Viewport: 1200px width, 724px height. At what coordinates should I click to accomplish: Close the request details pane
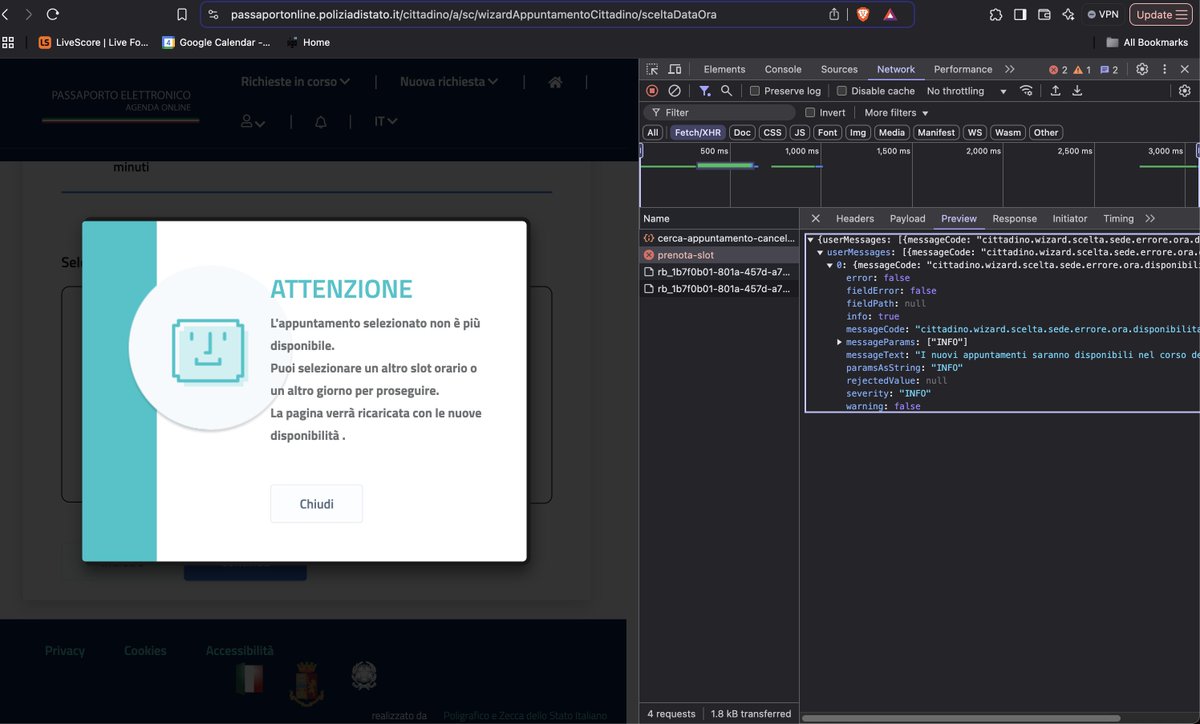point(815,218)
